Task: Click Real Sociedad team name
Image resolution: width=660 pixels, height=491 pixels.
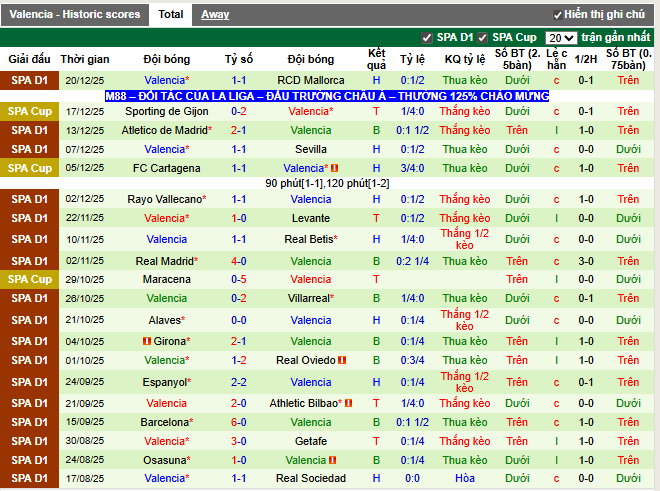Action: [311, 478]
